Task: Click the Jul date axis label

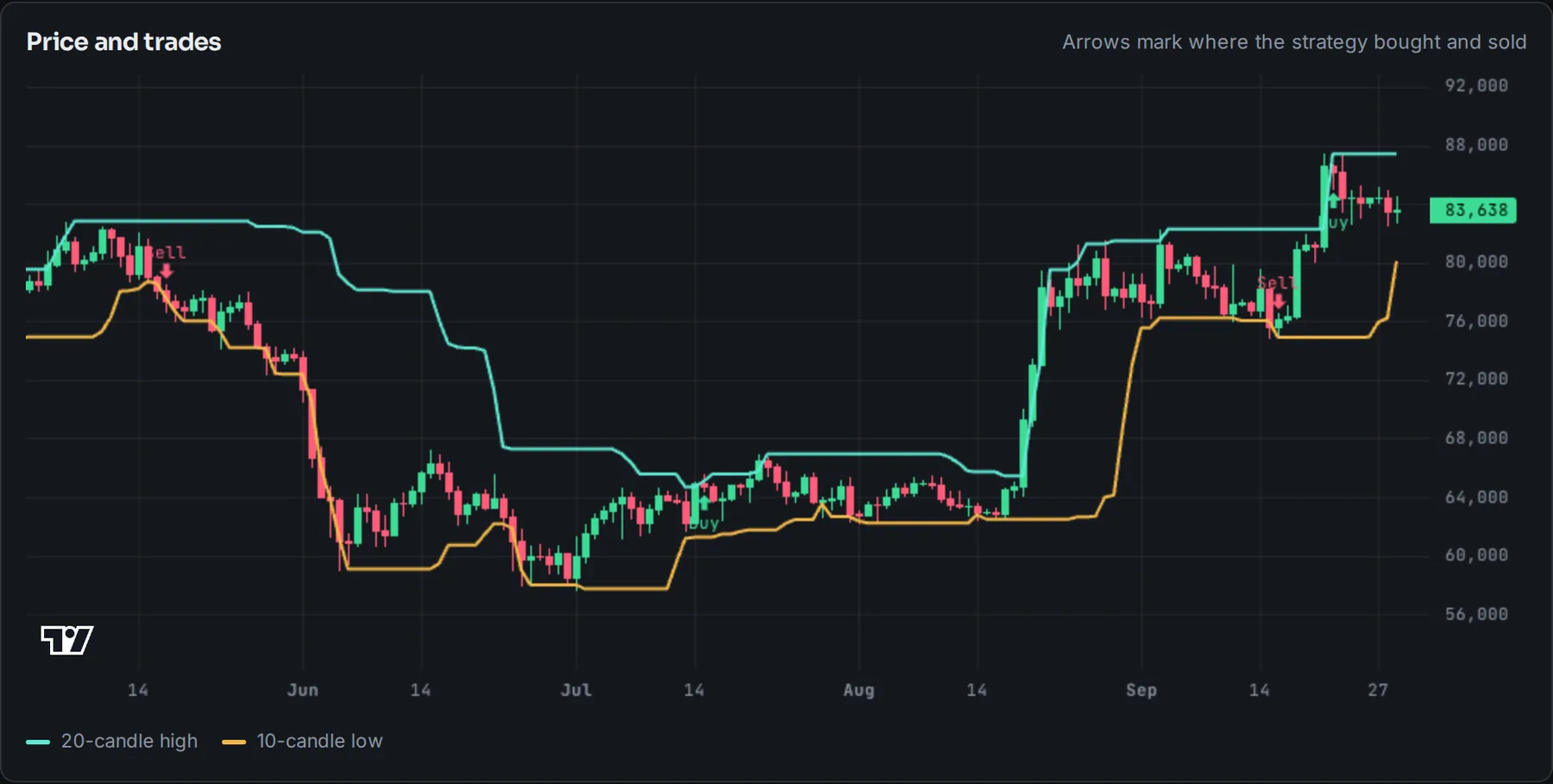Action: (576, 690)
